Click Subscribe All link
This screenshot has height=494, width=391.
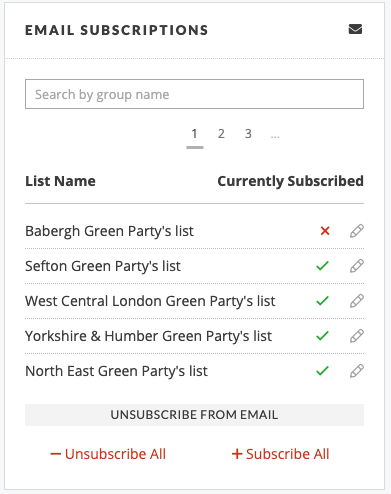[280, 454]
